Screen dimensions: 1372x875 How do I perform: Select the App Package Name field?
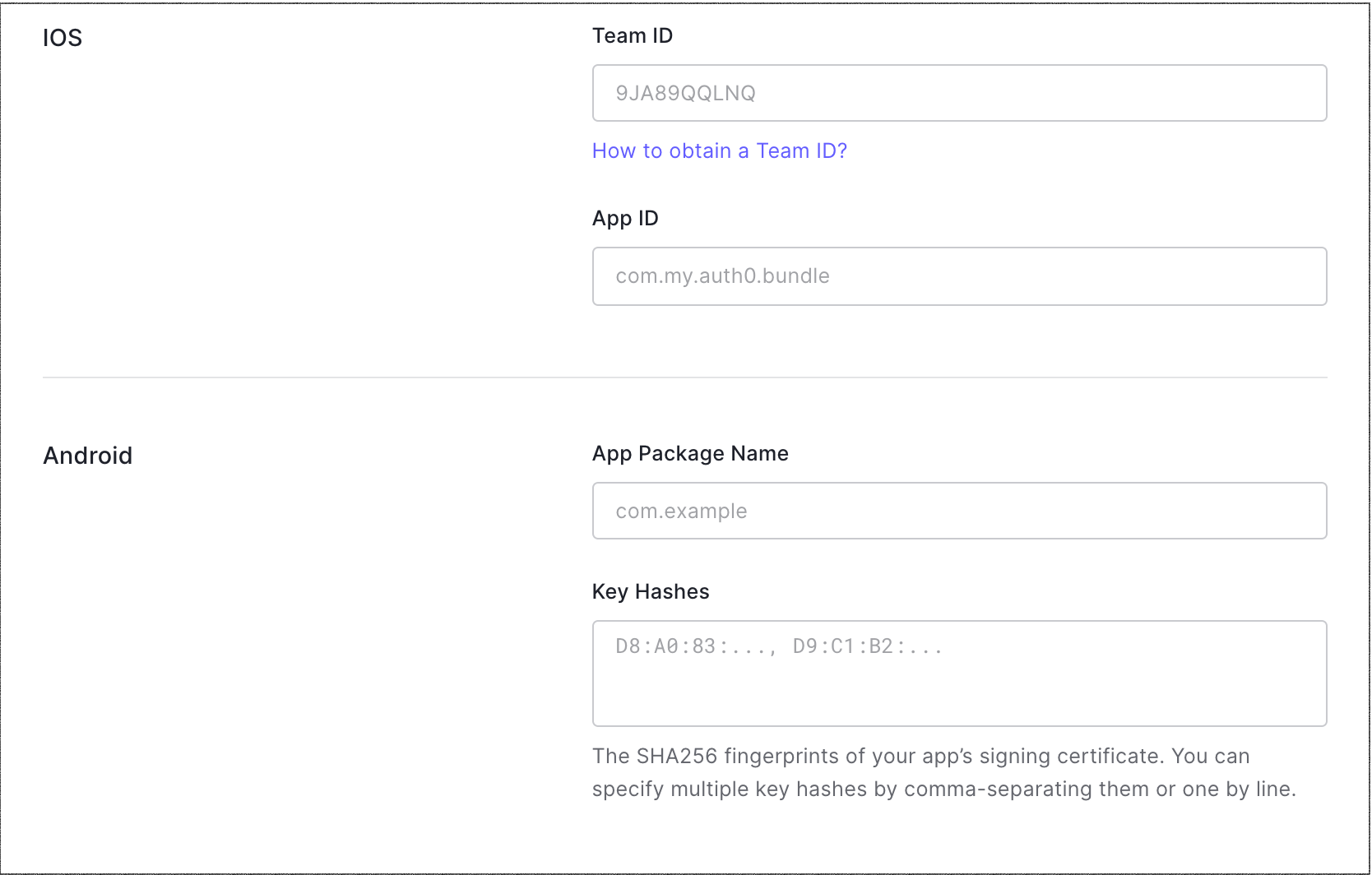click(x=959, y=511)
